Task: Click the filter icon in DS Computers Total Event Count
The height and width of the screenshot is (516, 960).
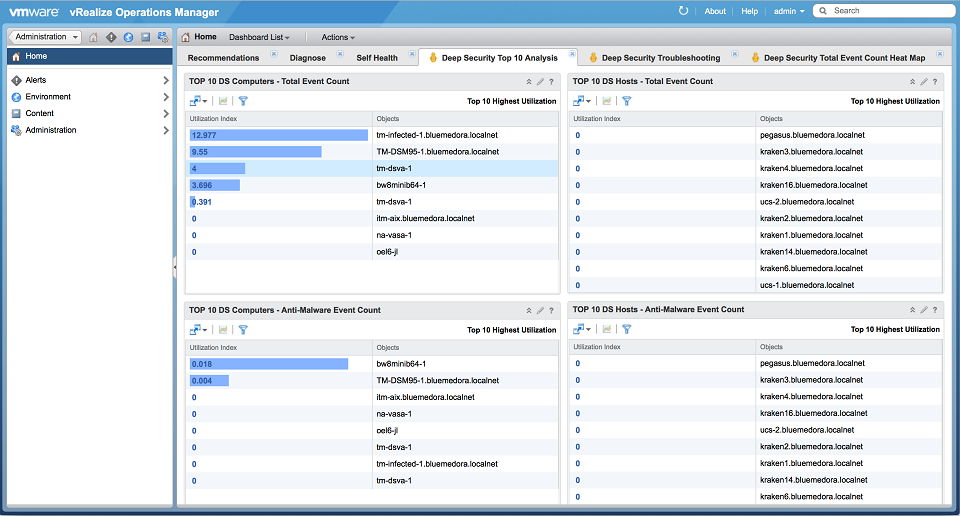Action: coord(243,101)
